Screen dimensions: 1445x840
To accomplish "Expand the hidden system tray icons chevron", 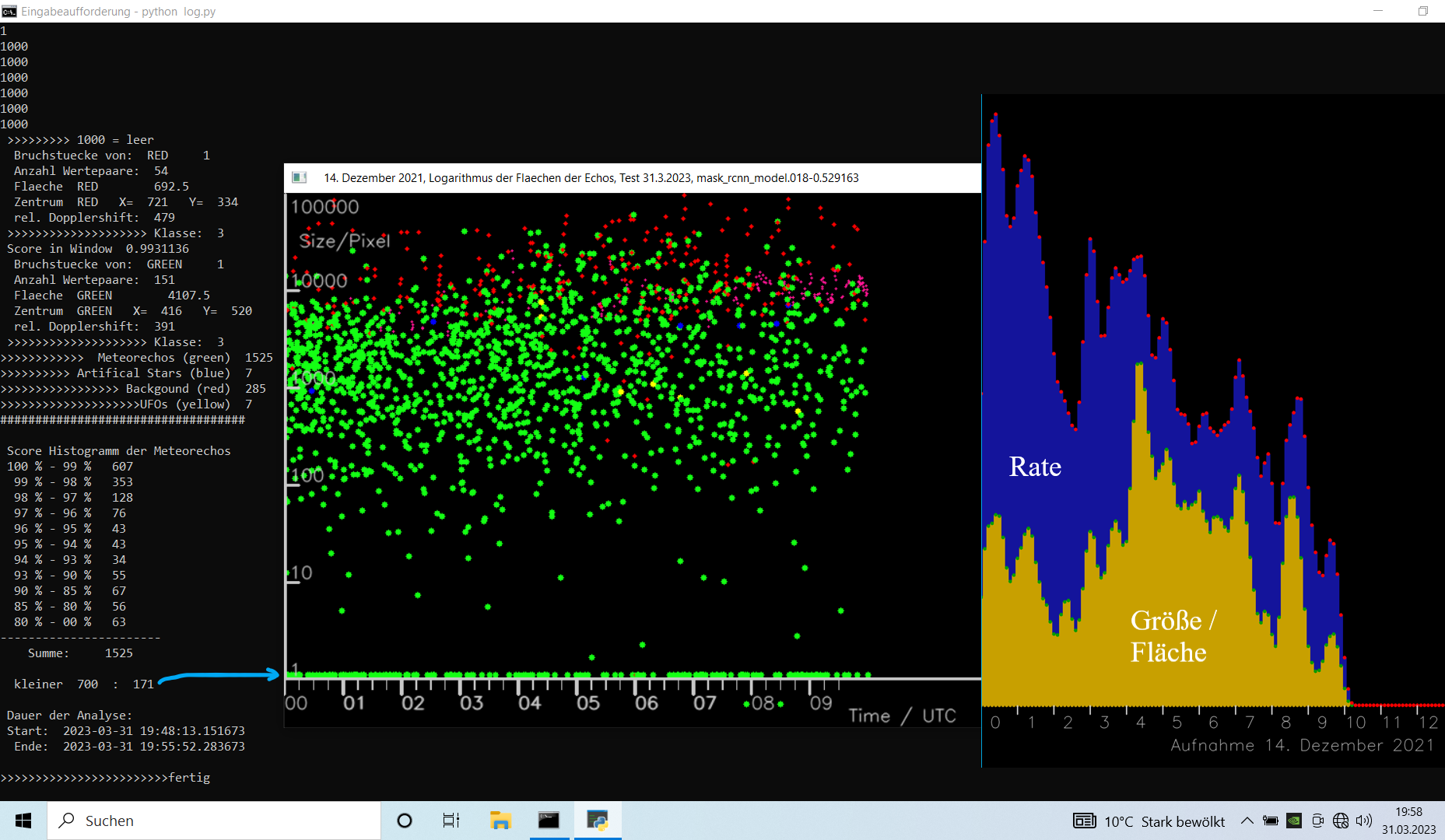I will pyautogui.click(x=1247, y=821).
